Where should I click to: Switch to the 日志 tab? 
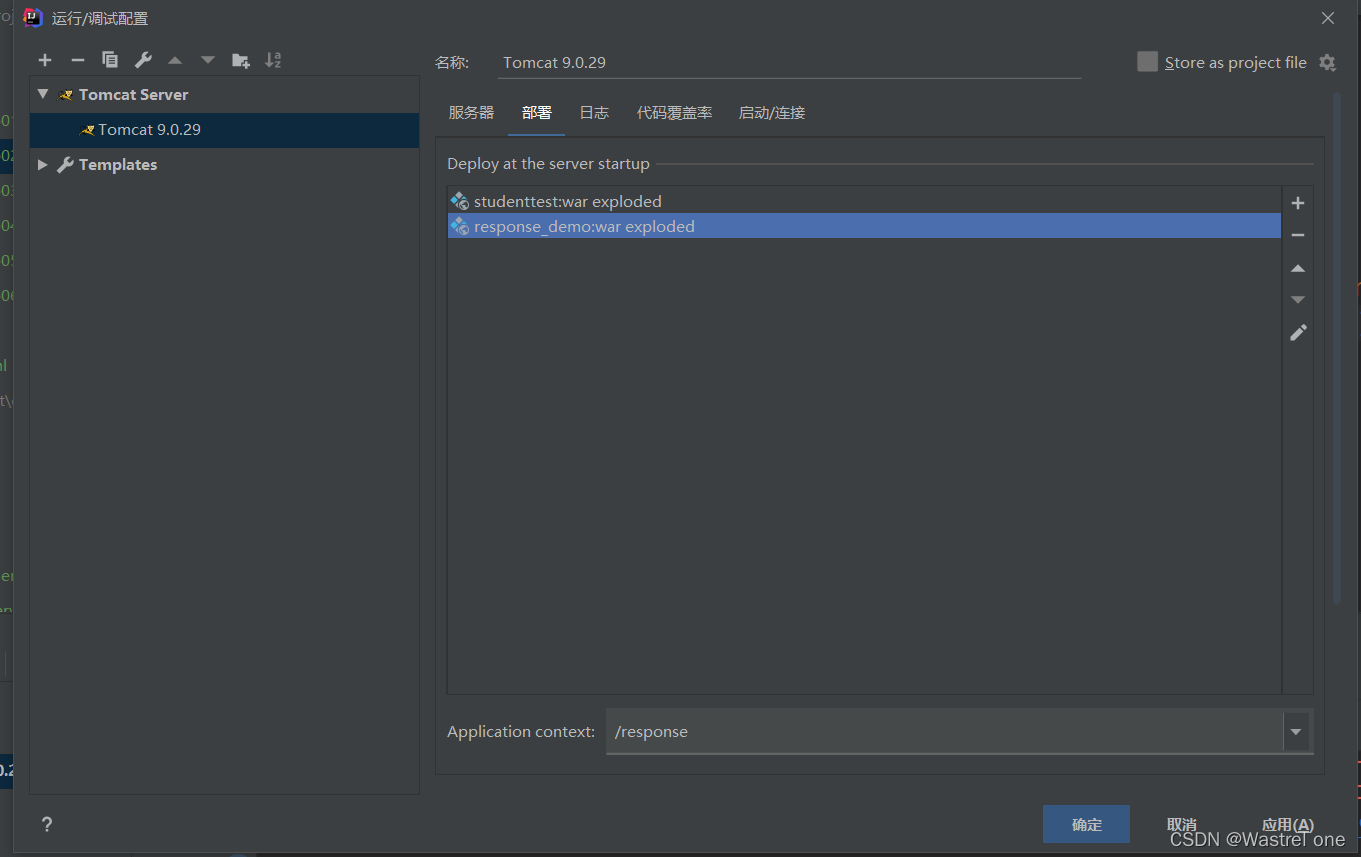[x=594, y=113]
